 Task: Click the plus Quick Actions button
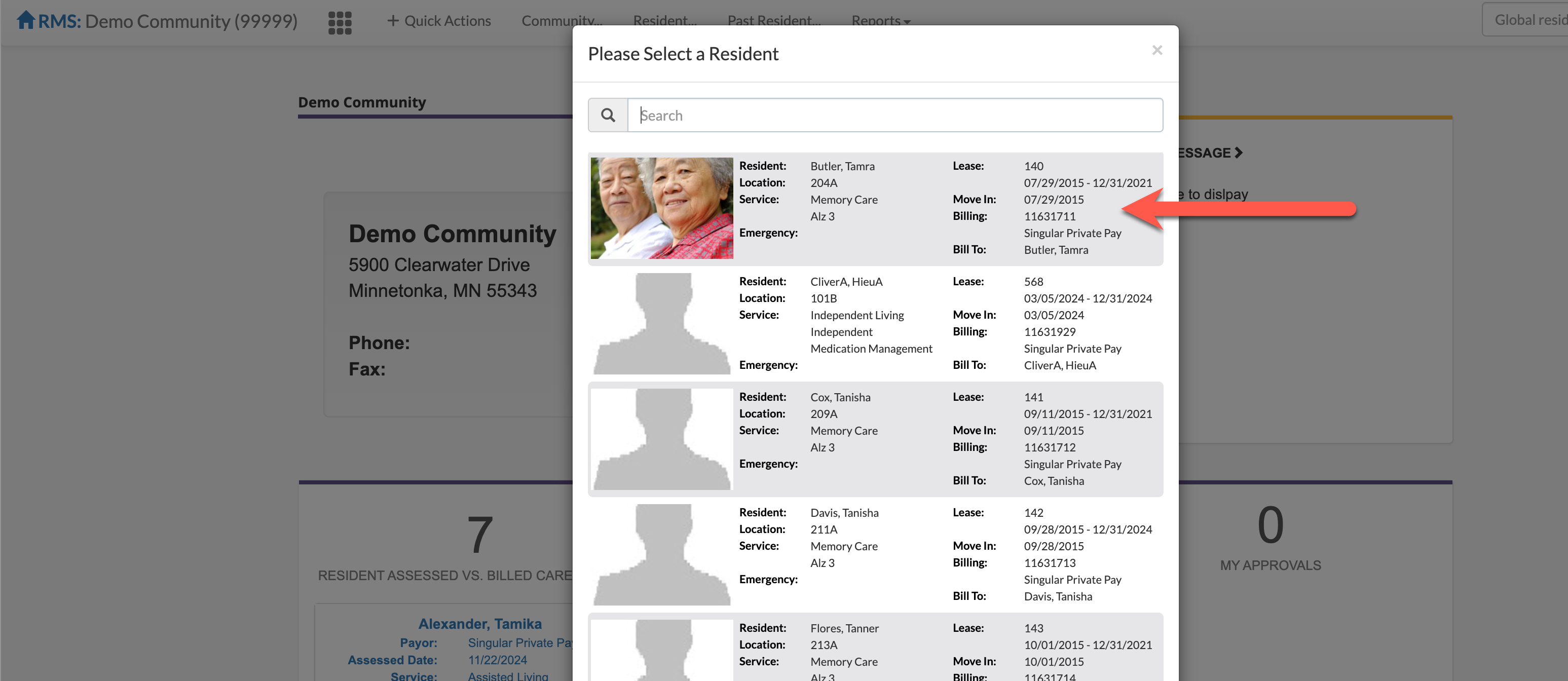click(439, 21)
